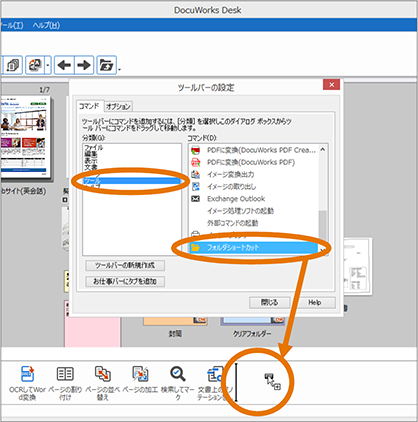Go back with the left arrow
Viewport: 418px width, 422px height.
64,65
